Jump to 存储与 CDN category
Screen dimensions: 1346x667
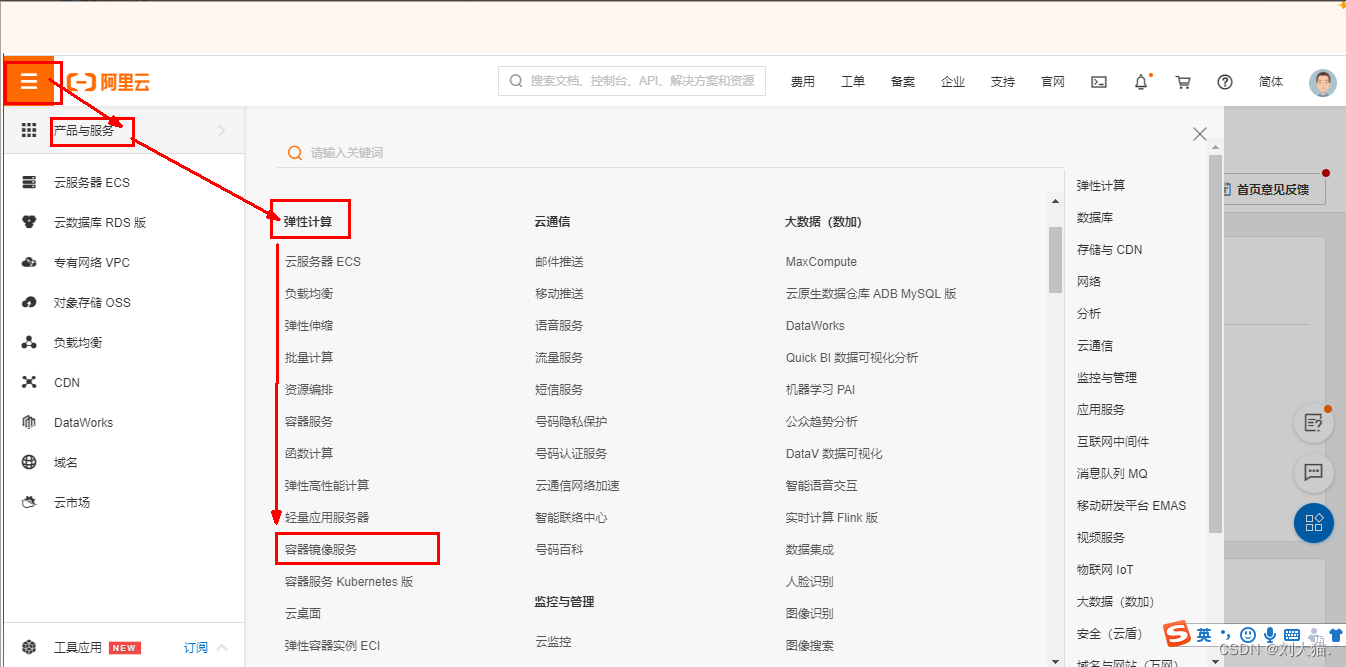click(x=1109, y=250)
